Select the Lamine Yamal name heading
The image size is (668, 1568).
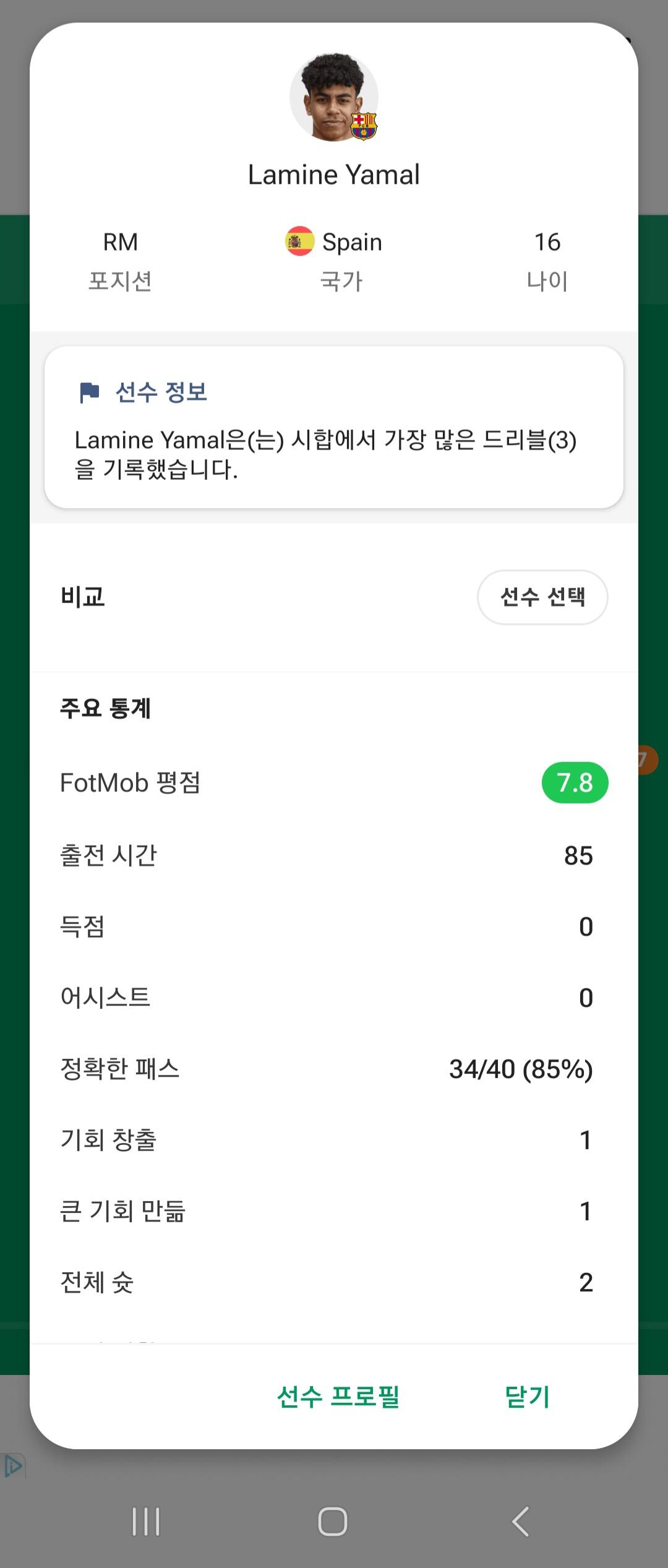[x=334, y=175]
